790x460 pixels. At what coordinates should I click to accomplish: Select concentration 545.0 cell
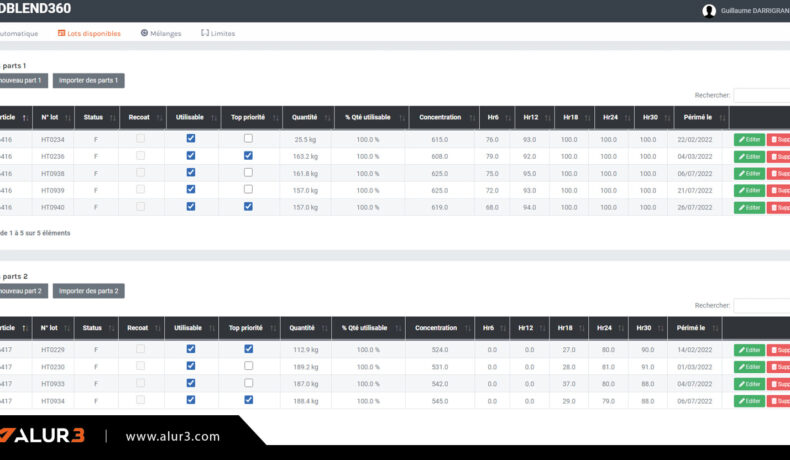click(440, 401)
